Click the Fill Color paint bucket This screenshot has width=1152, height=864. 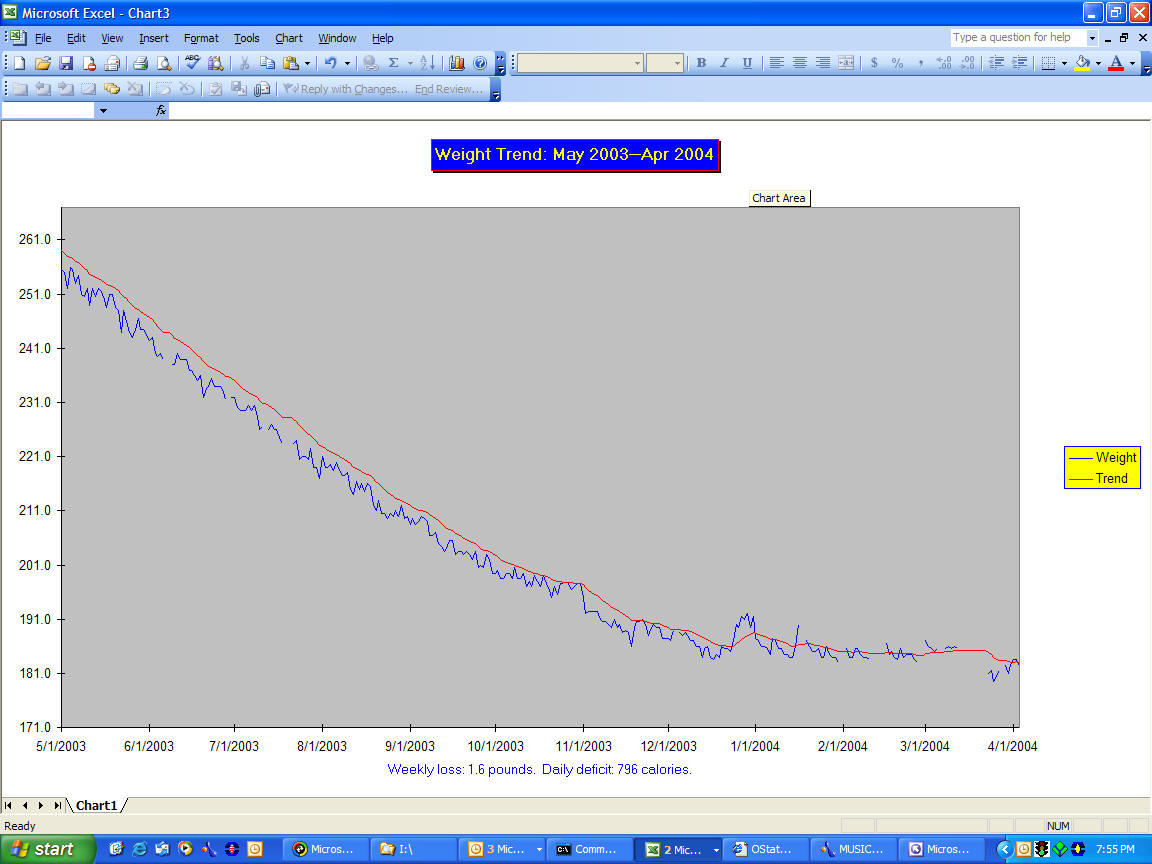click(x=1081, y=63)
